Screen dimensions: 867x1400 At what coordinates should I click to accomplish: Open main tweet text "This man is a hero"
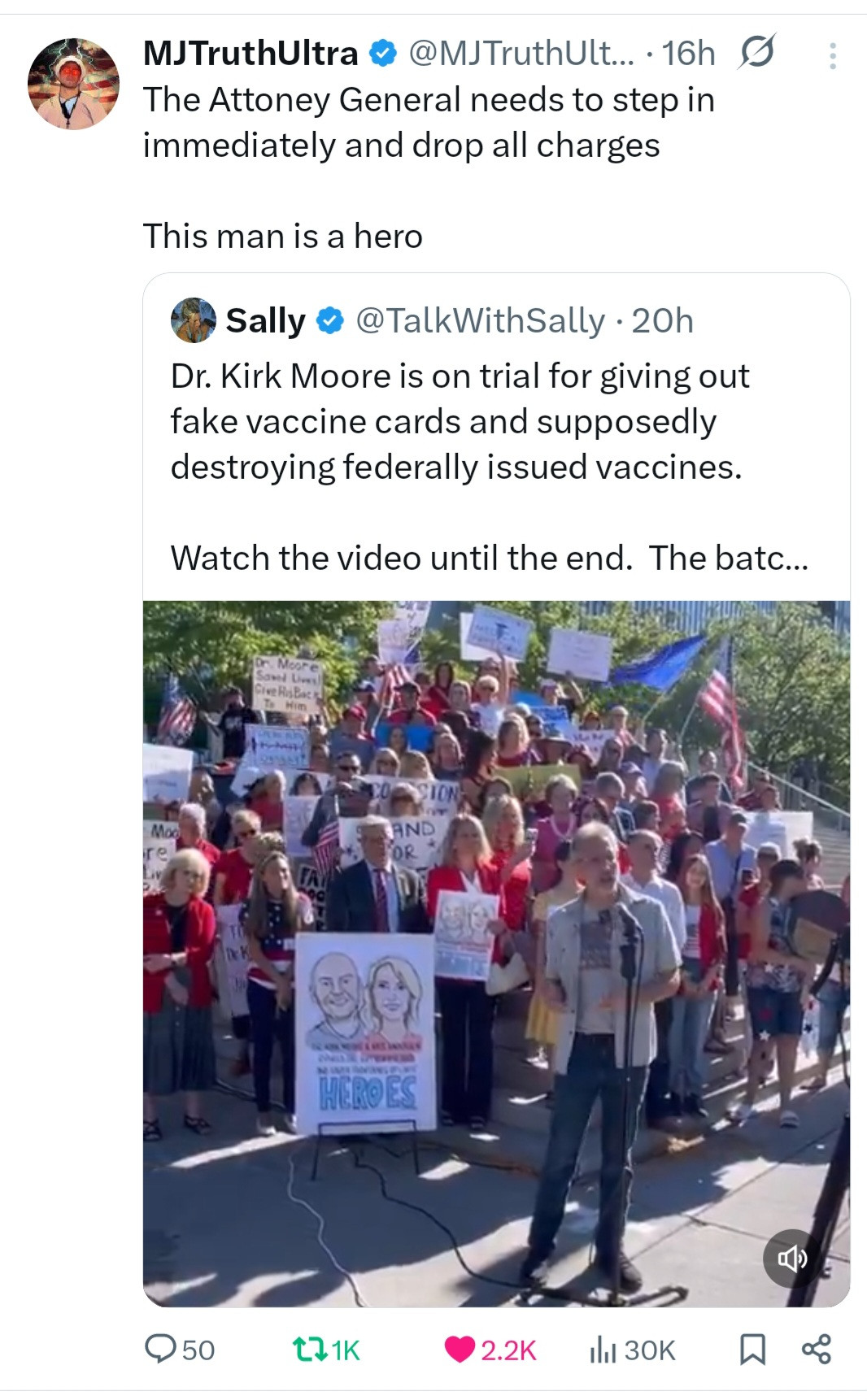pyautogui.click(x=283, y=237)
